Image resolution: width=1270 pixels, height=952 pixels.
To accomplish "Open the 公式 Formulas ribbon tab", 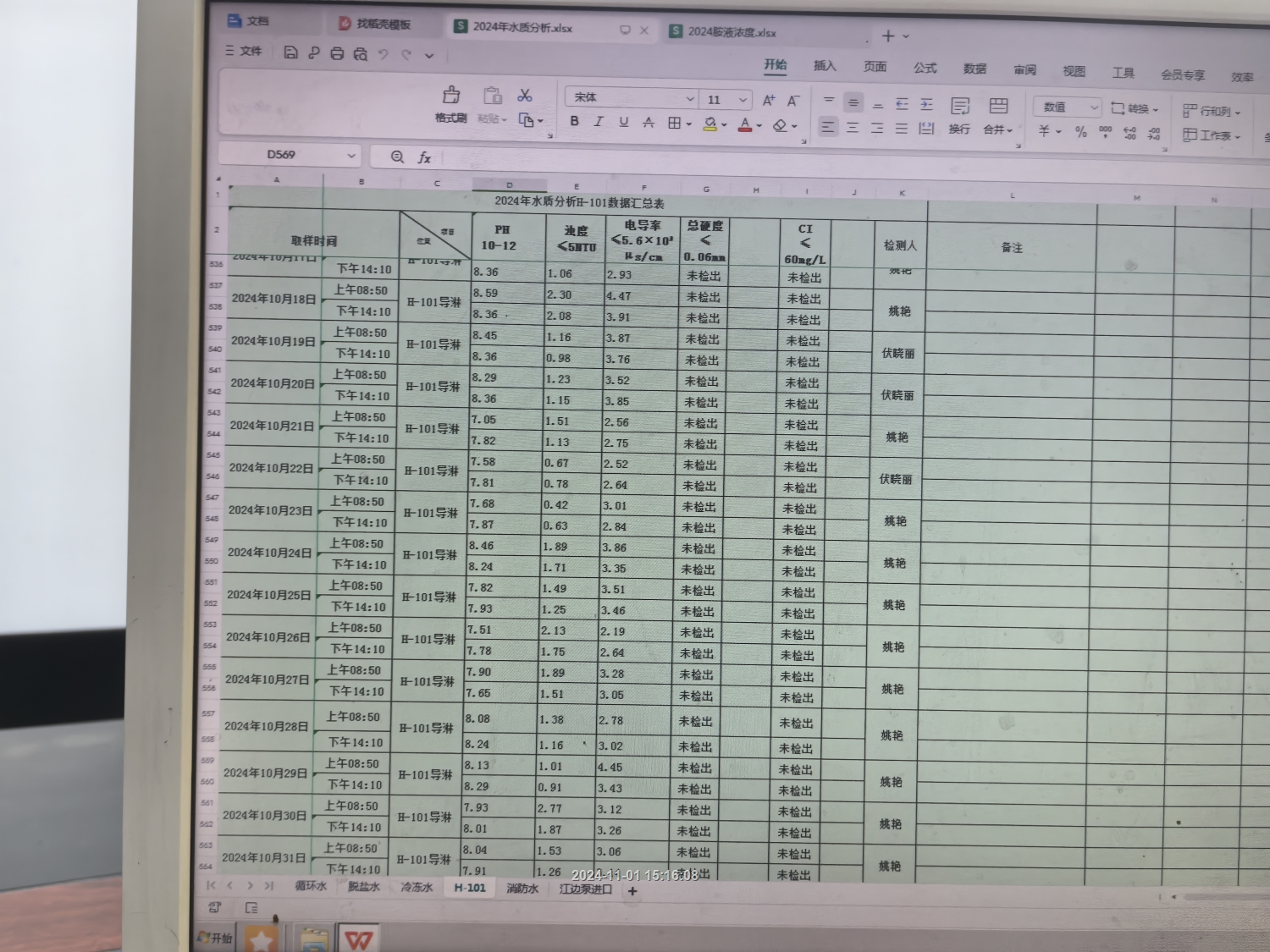I will click(x=925, y=68).
